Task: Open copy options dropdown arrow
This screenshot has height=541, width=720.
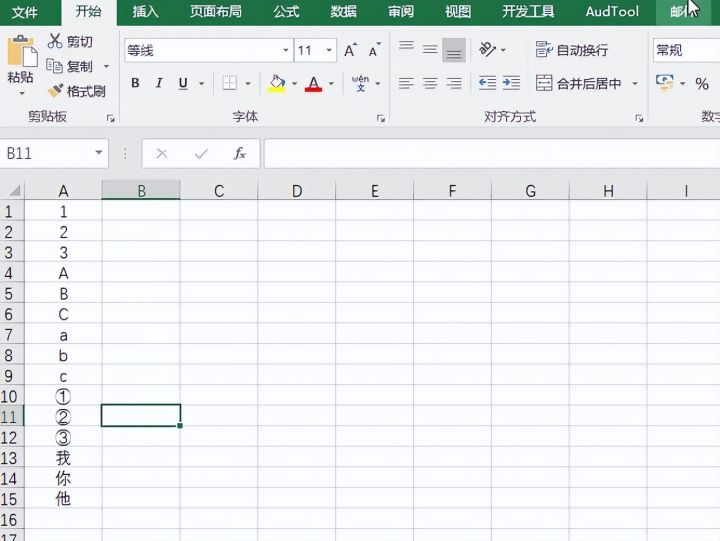Action: click(107, 66)
